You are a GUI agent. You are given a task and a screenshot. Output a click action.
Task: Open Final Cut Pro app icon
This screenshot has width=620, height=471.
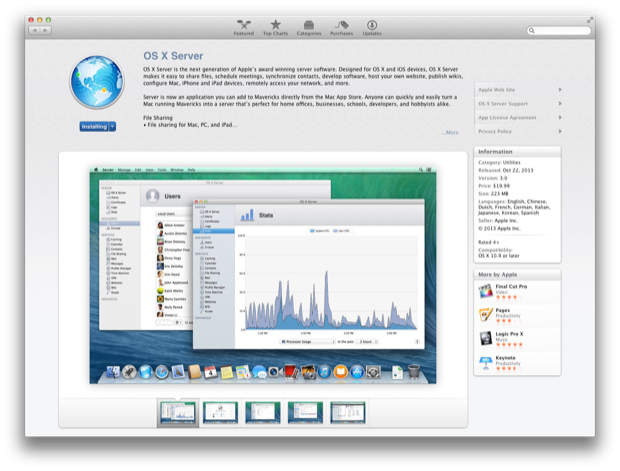(x=485, y=291)
